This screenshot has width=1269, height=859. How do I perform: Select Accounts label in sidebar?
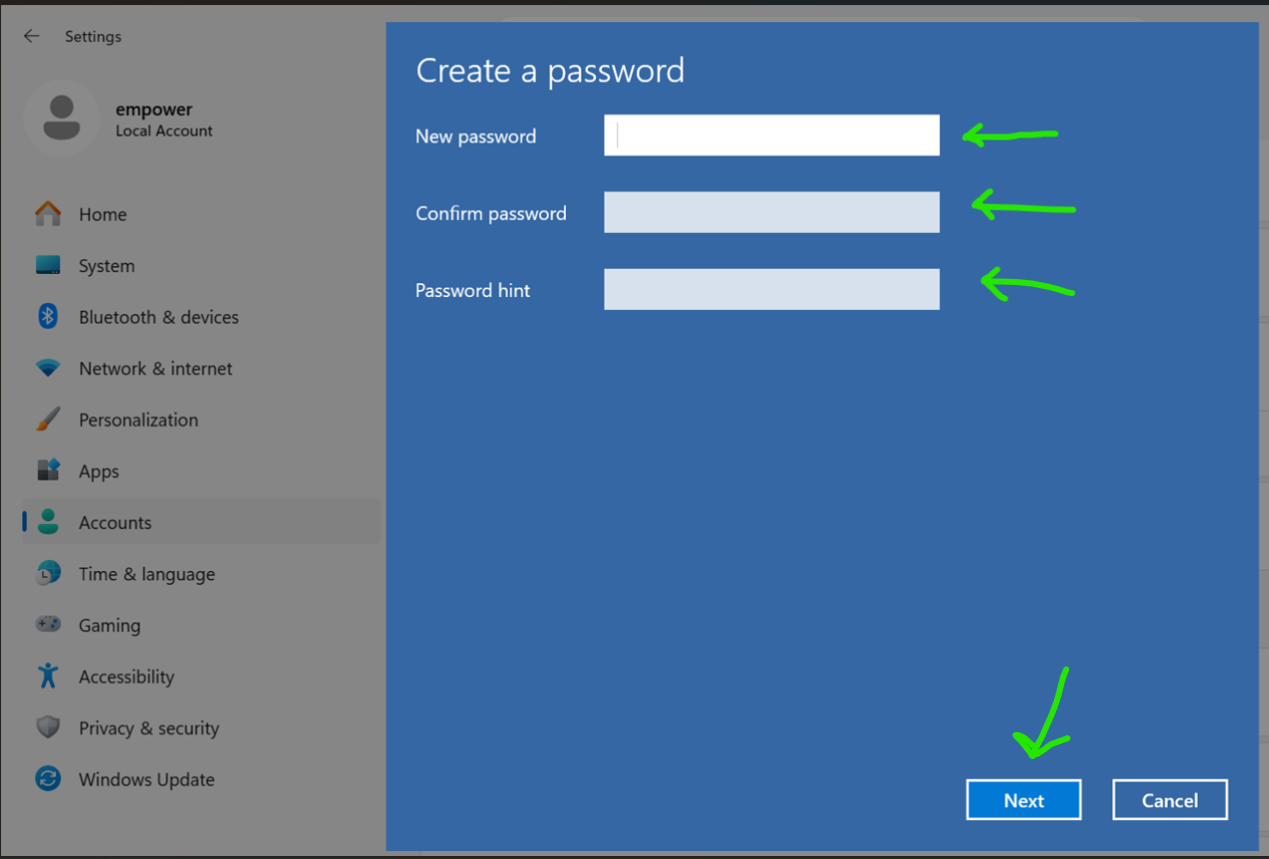click(x=115, y=523)
